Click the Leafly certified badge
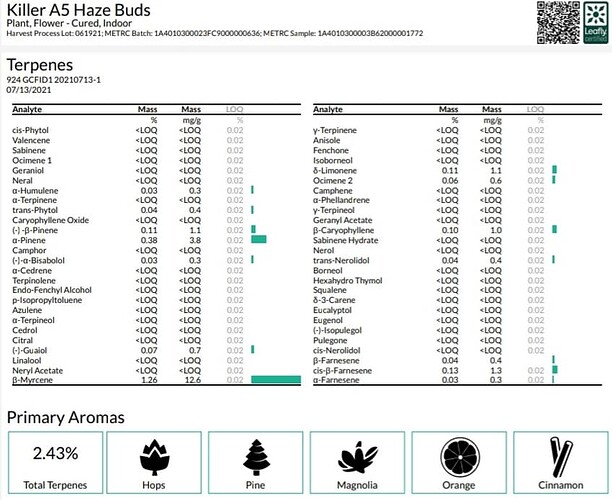This screenshot has width=612, height=500. [596, 22]
